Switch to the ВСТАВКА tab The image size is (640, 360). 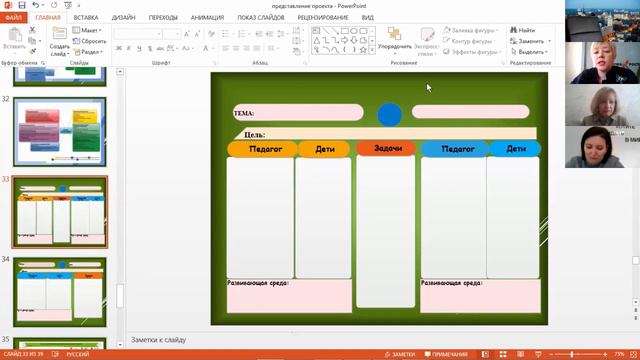[86, 18]
